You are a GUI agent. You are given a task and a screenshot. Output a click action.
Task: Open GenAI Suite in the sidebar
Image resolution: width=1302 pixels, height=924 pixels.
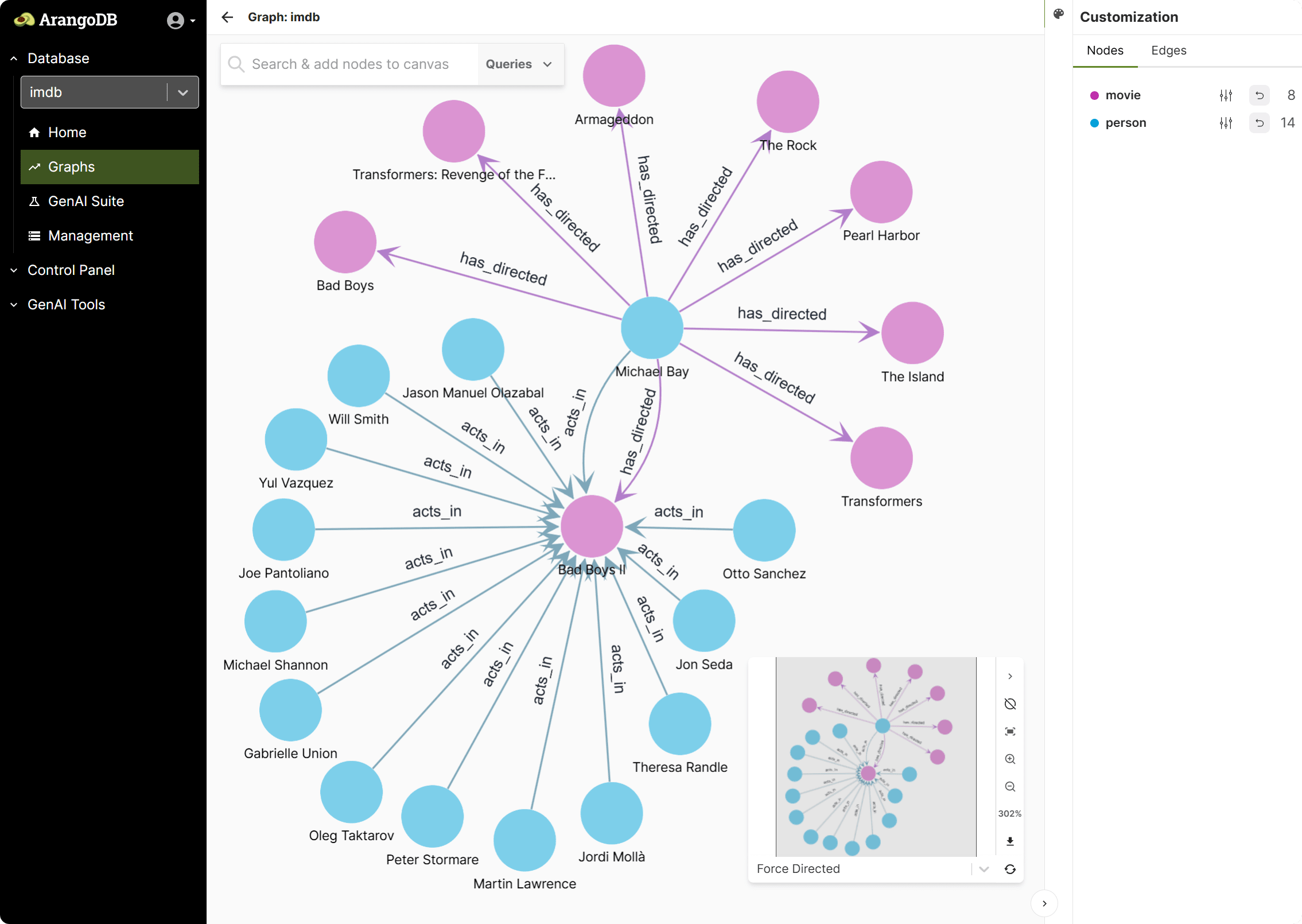(110, 201)
